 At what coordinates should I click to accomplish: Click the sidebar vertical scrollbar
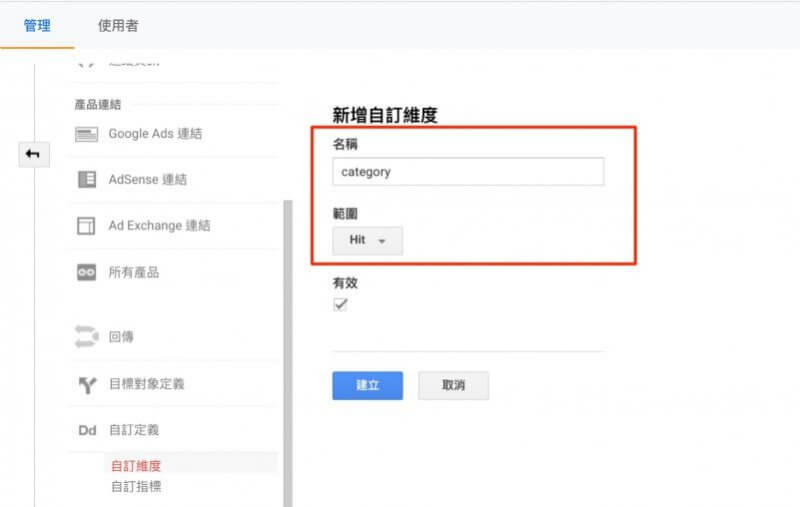point(288,353)
